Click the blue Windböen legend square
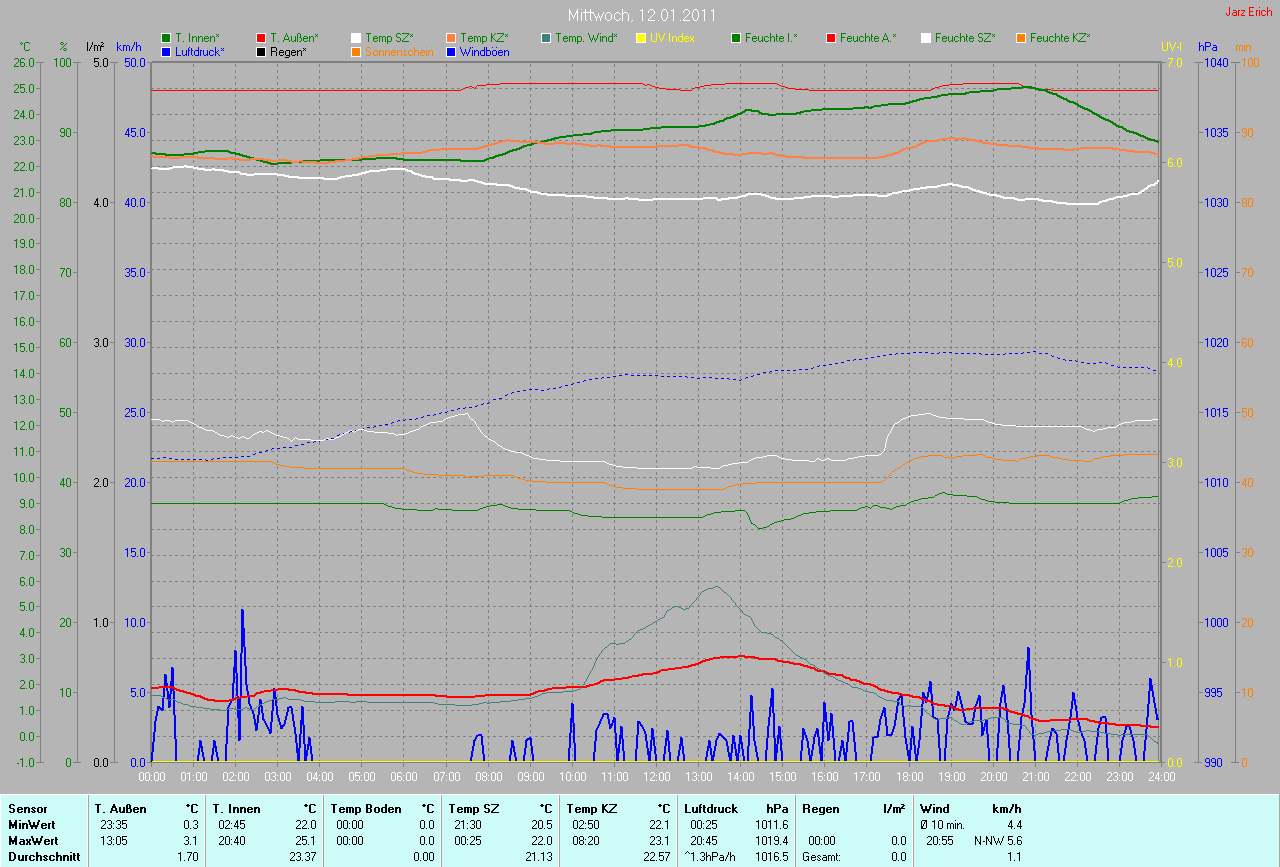 tap(452, 51)
